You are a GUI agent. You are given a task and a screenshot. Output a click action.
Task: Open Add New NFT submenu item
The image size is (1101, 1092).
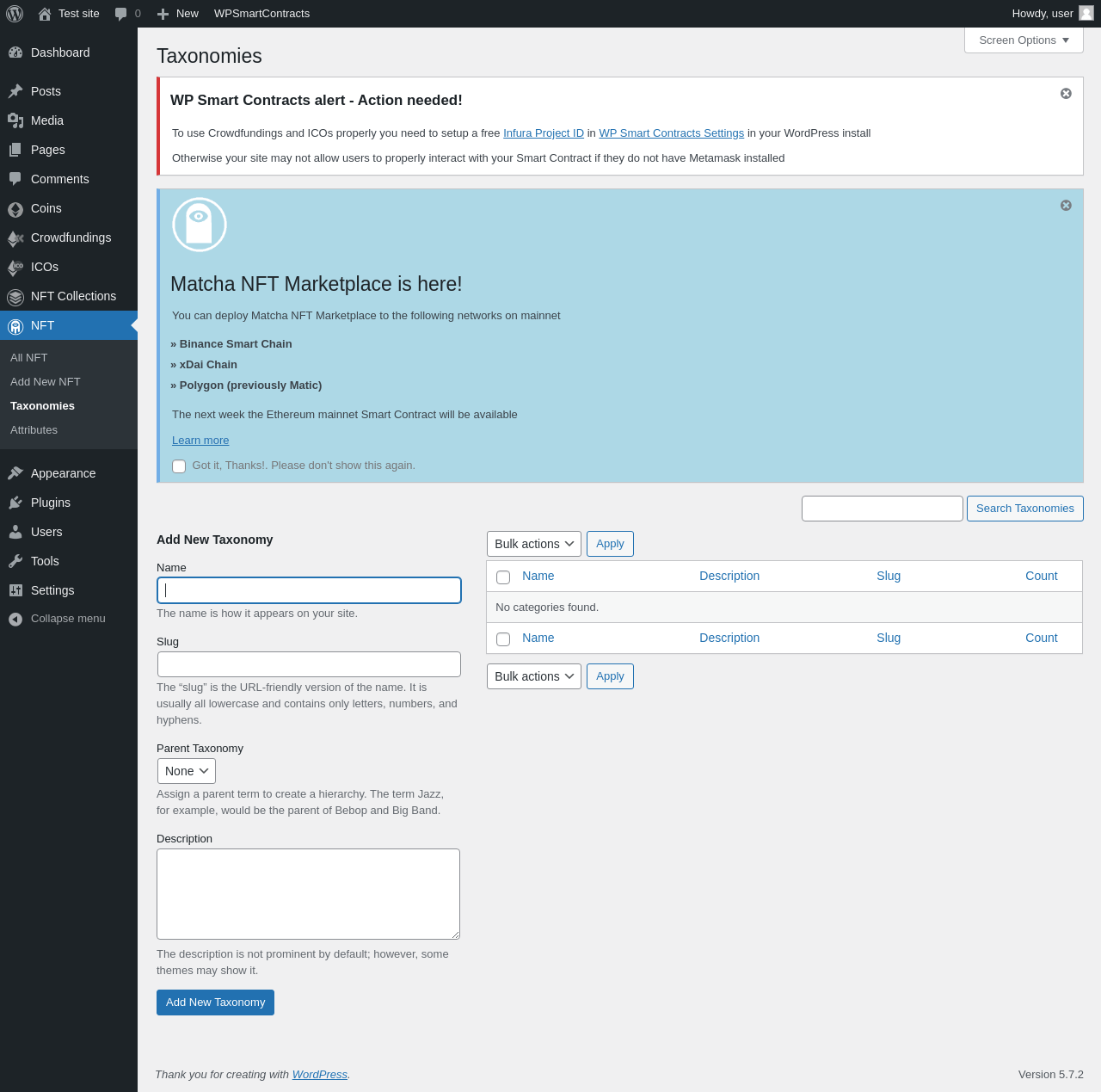click(x=46, y=381)
